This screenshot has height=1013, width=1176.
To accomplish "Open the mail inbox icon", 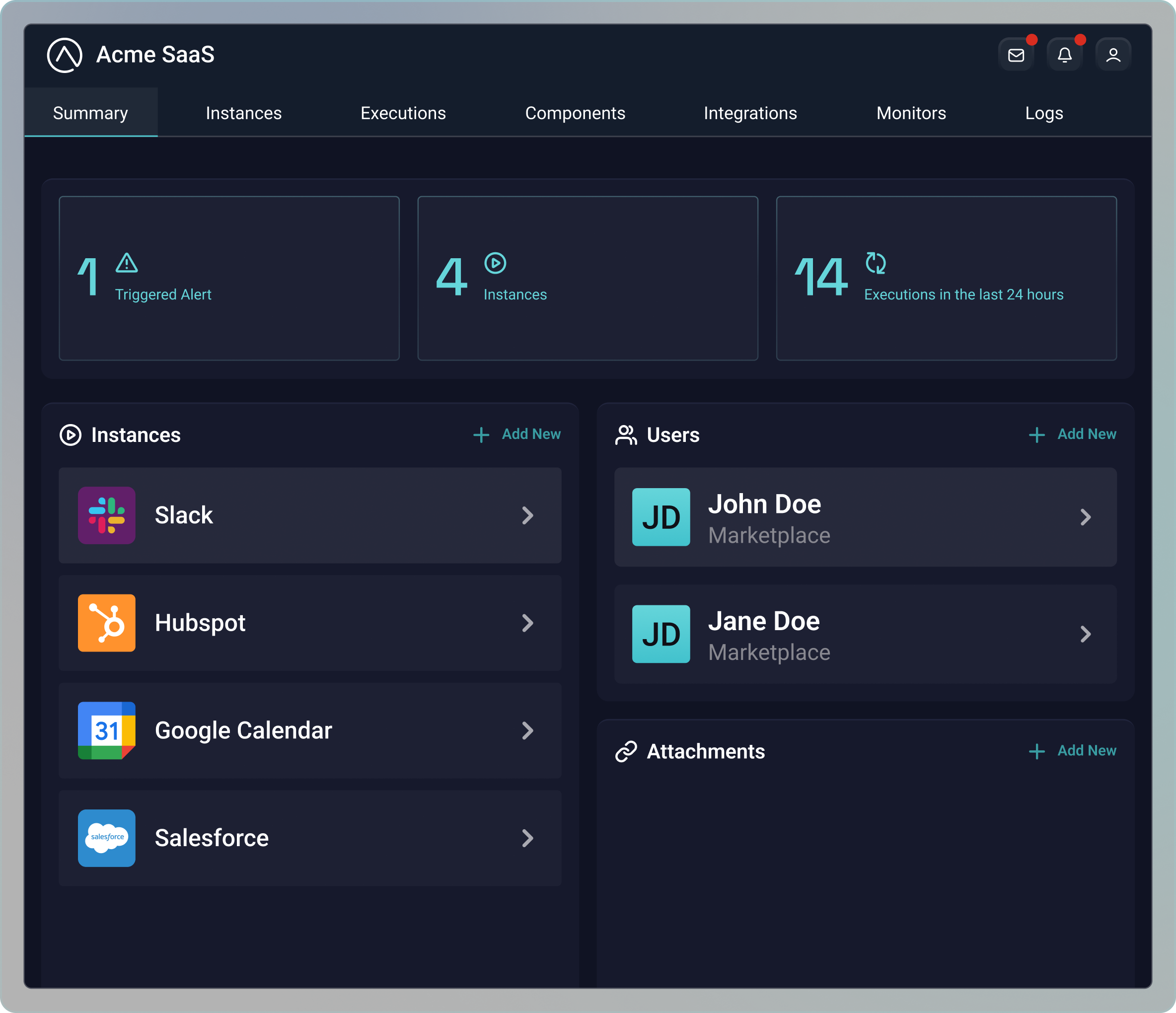I will point(1016,55).
